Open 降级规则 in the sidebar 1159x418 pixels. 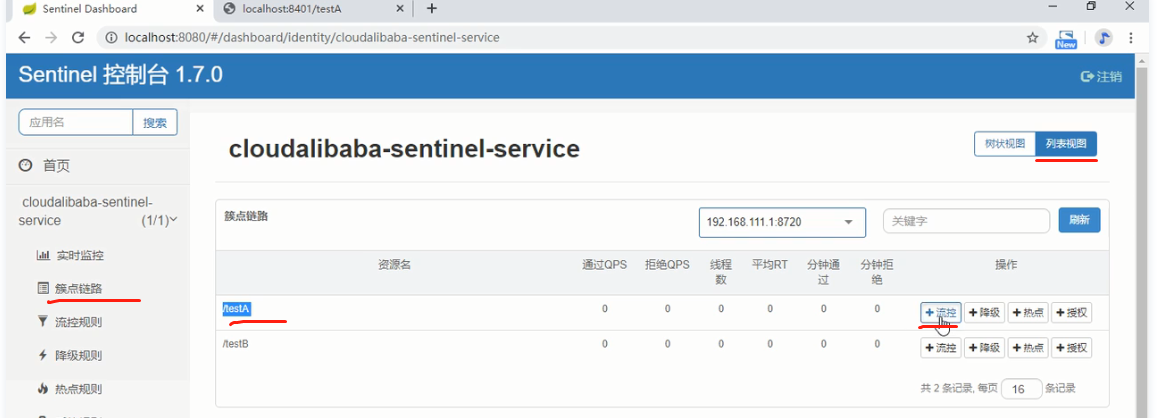click(x=78, y=355)
